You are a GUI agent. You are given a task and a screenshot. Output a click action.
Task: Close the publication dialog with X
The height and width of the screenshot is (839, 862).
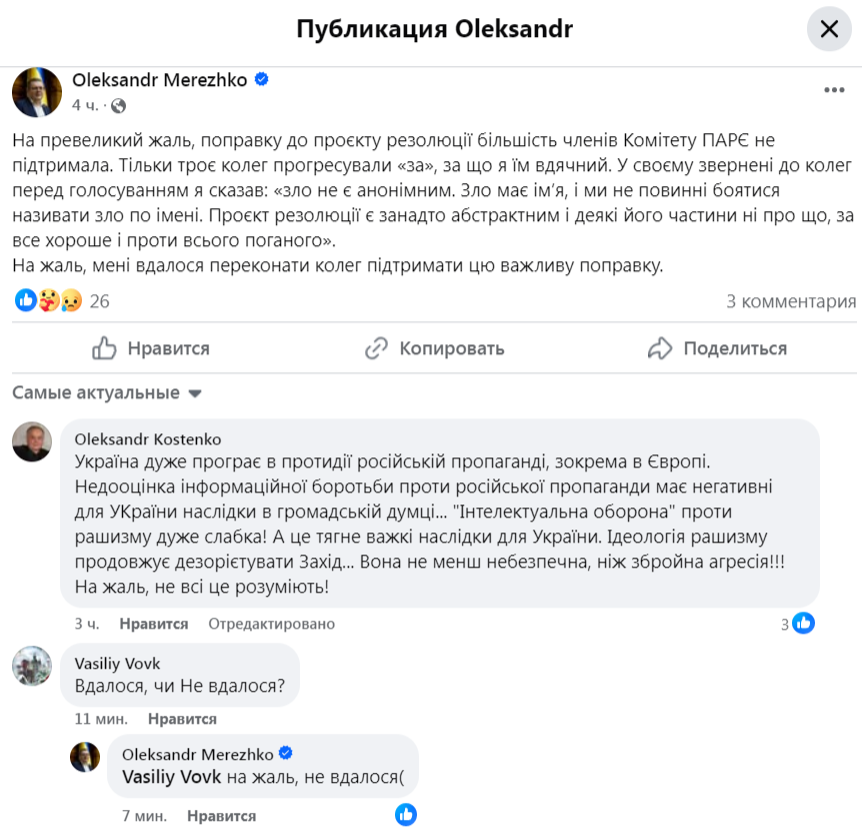click(829, 29)
